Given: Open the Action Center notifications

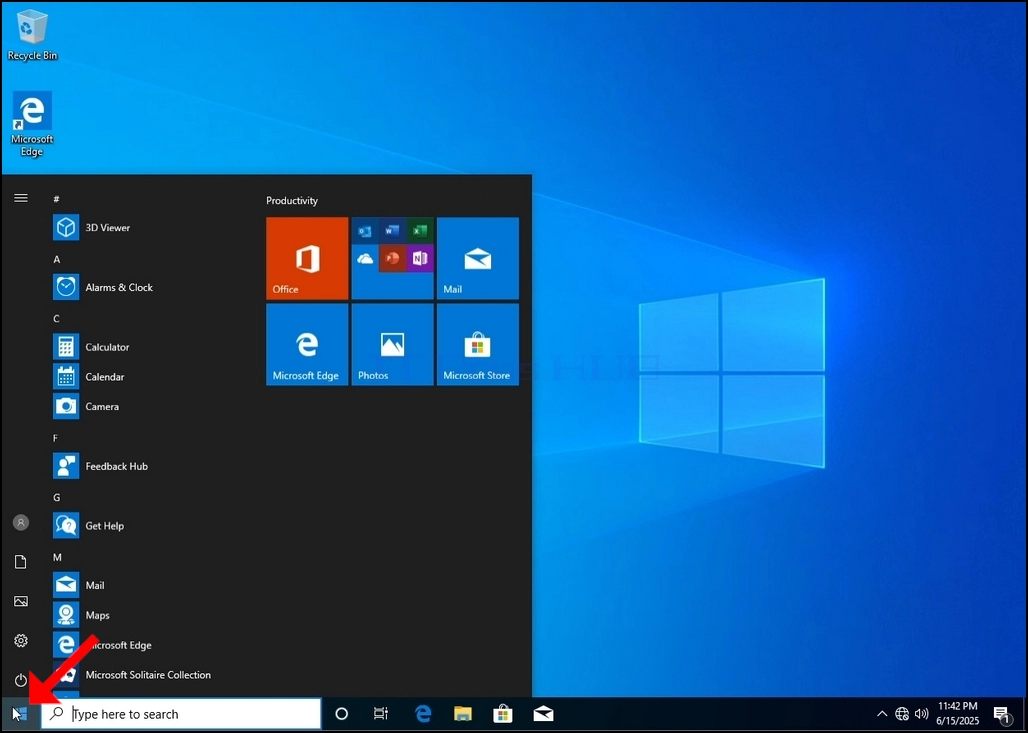Looking at the screenshot, I should [x=1001, y=714].
